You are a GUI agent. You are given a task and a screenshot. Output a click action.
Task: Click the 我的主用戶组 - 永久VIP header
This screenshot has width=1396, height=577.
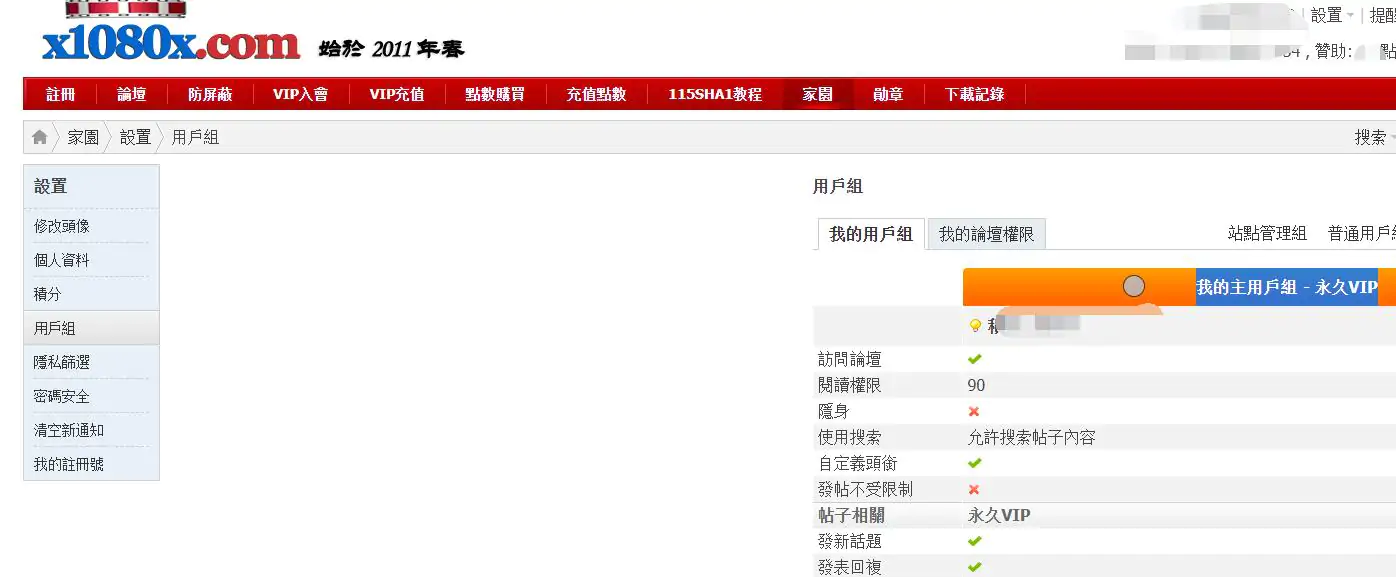(x=1287, y=287)
